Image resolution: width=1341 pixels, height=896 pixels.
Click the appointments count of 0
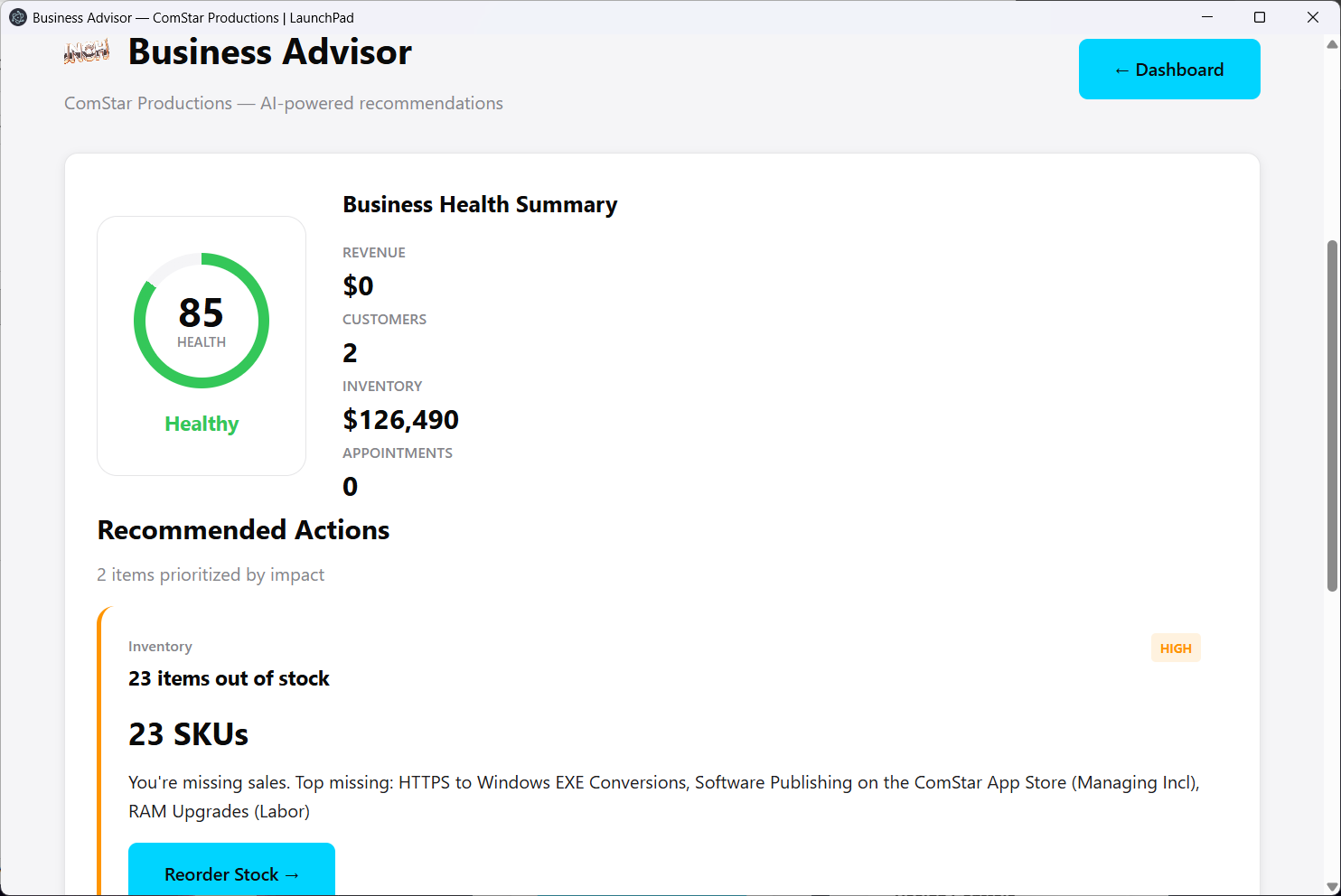pos(350,487)
